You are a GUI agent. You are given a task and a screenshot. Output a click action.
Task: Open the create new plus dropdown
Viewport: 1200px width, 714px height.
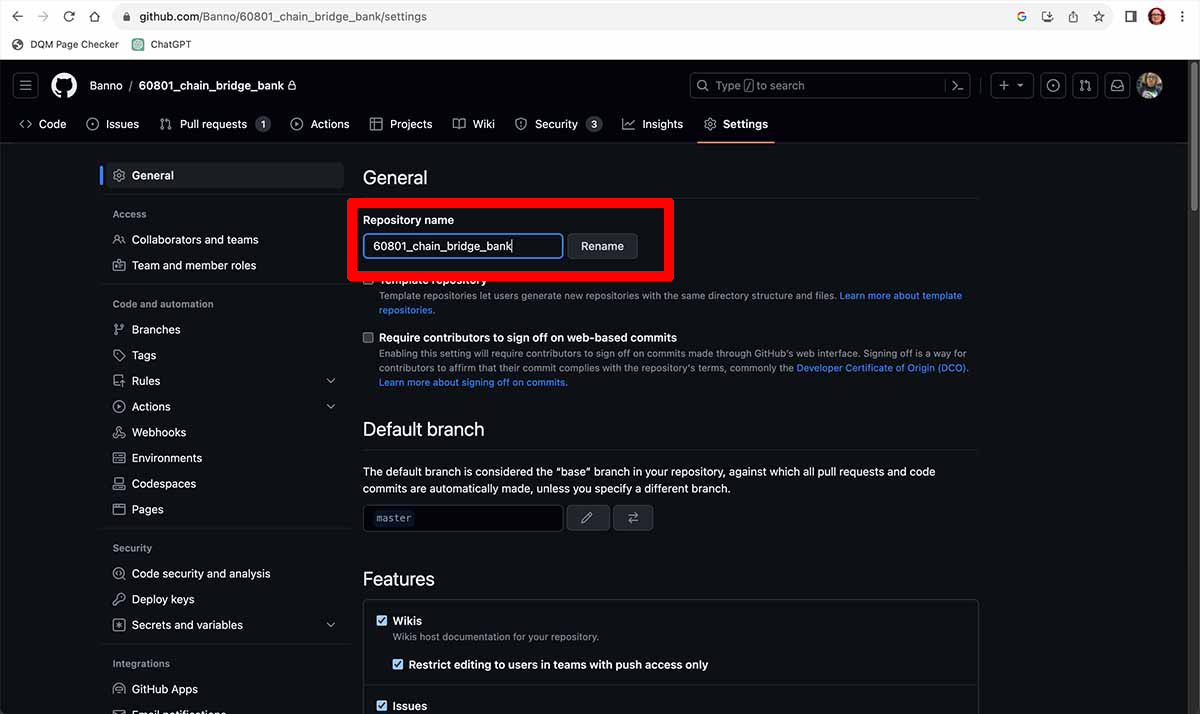coord(1011,86)
